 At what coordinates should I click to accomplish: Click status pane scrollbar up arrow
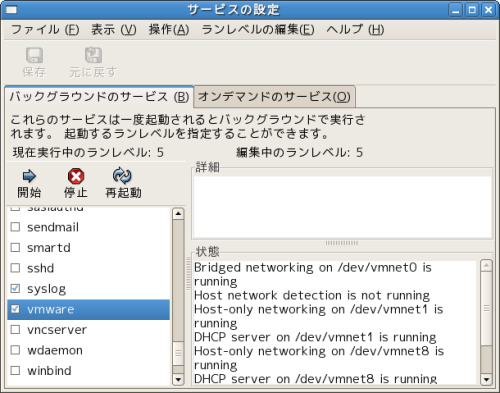coord(486,266)
